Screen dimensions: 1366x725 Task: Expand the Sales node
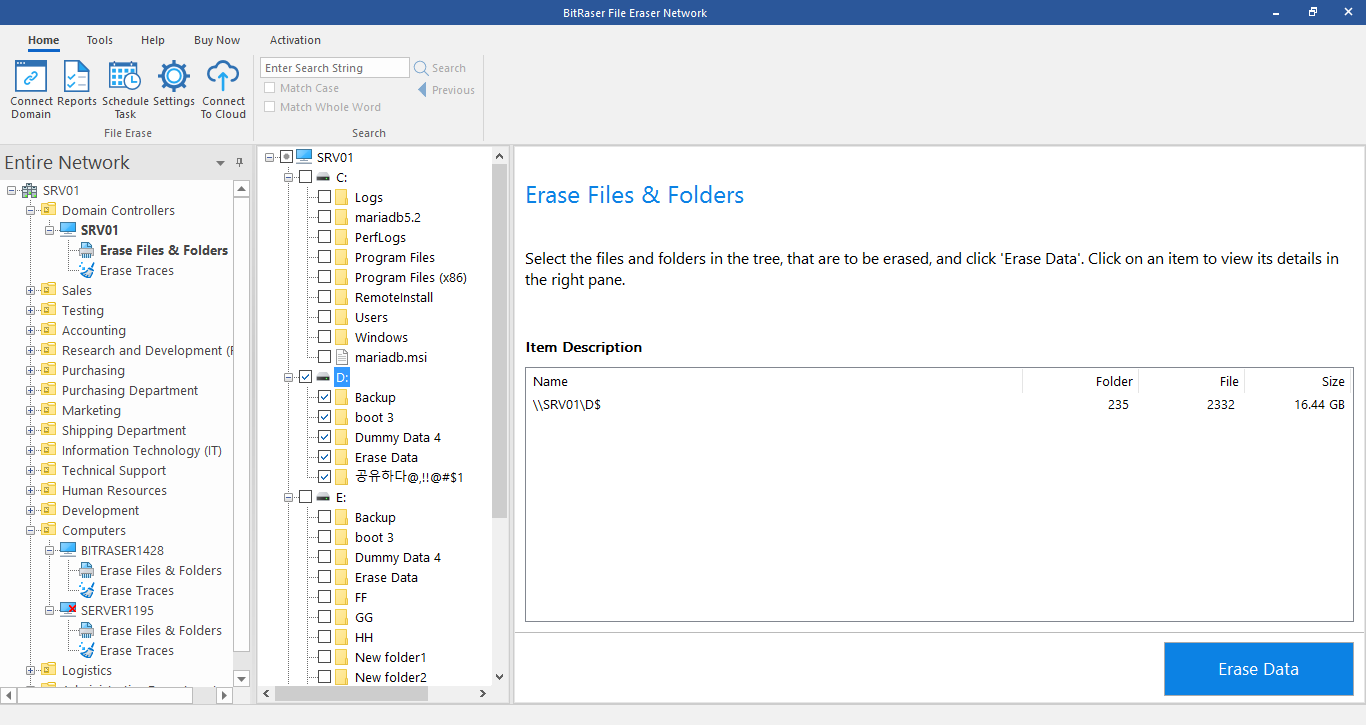coord(30,290)
